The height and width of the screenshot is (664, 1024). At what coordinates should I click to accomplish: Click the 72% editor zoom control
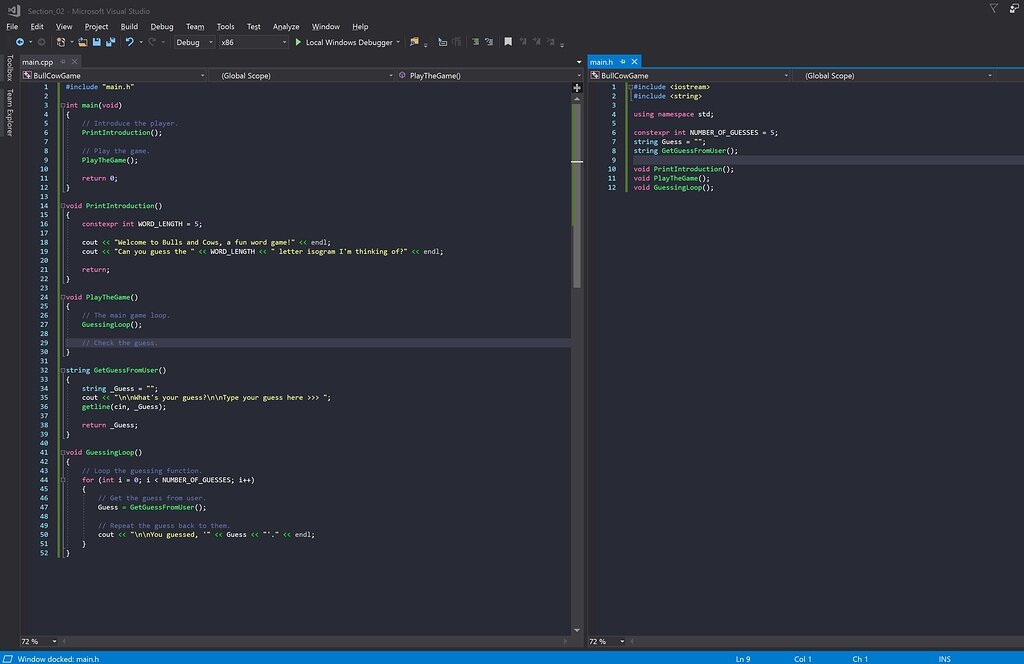click(x=33, y=641)
